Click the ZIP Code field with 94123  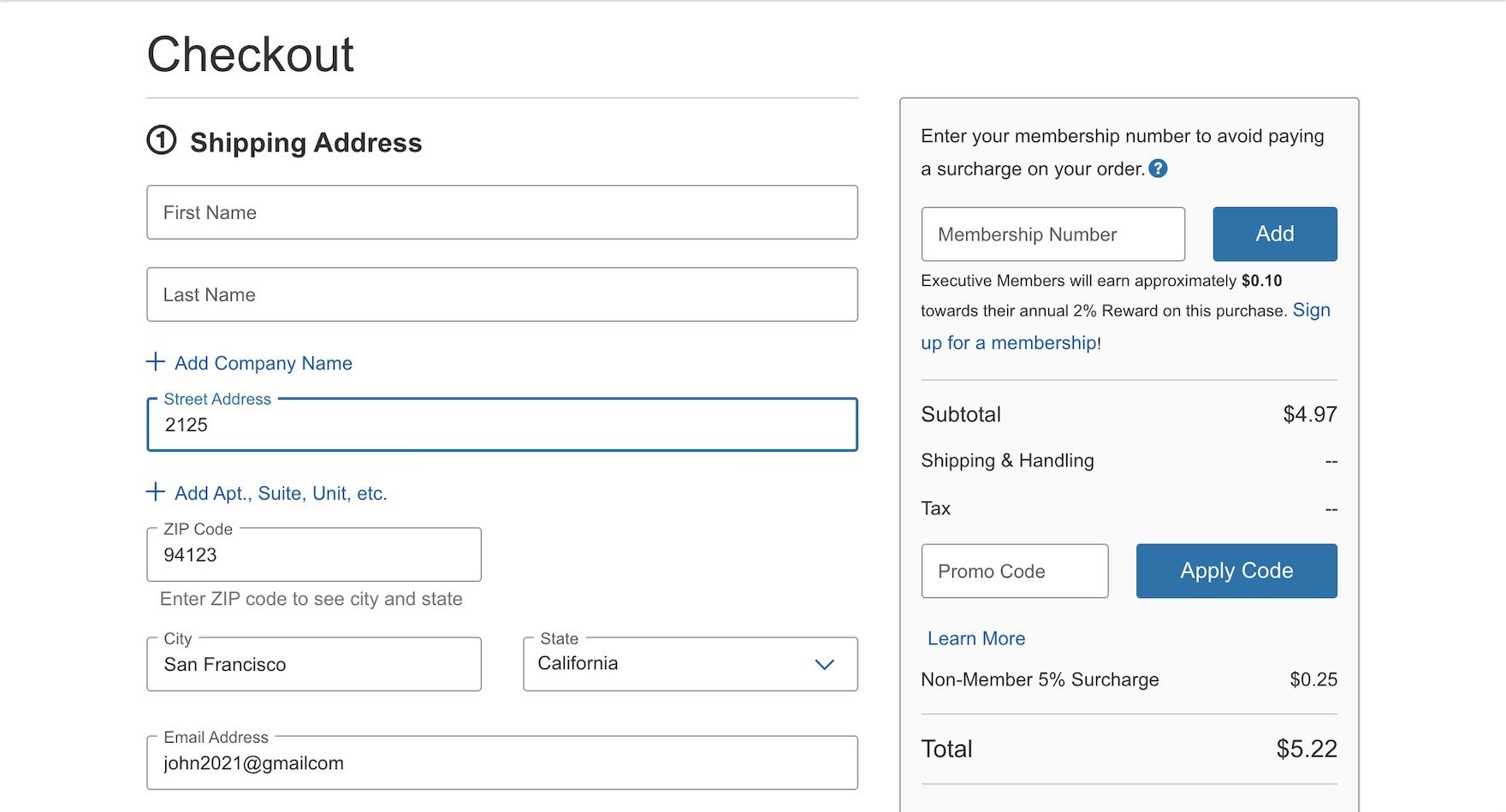[x=313, y=555]
